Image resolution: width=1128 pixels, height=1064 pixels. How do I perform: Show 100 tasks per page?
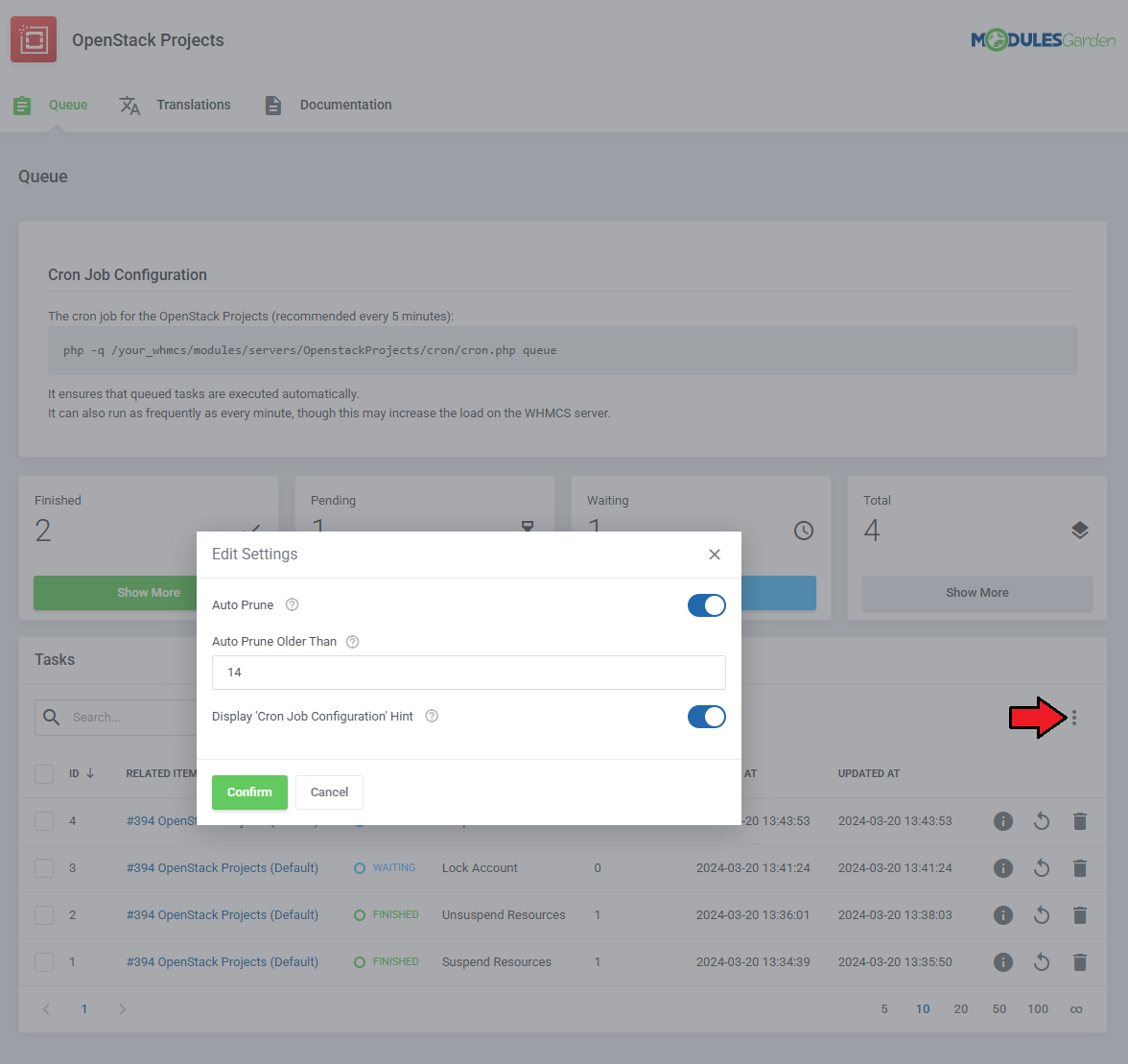(x=1038, y=1009)
